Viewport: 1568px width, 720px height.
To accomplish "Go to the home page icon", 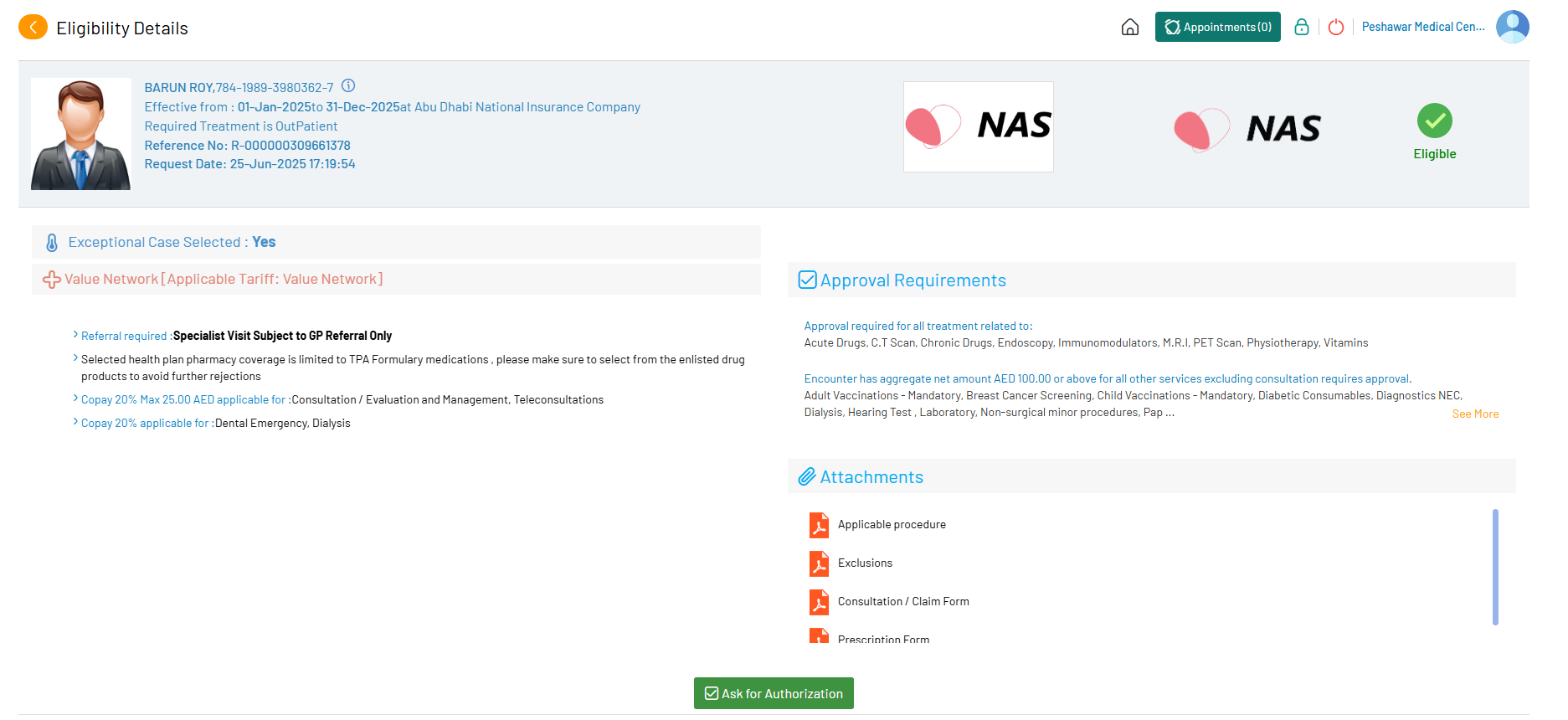I will [1130, 28].
